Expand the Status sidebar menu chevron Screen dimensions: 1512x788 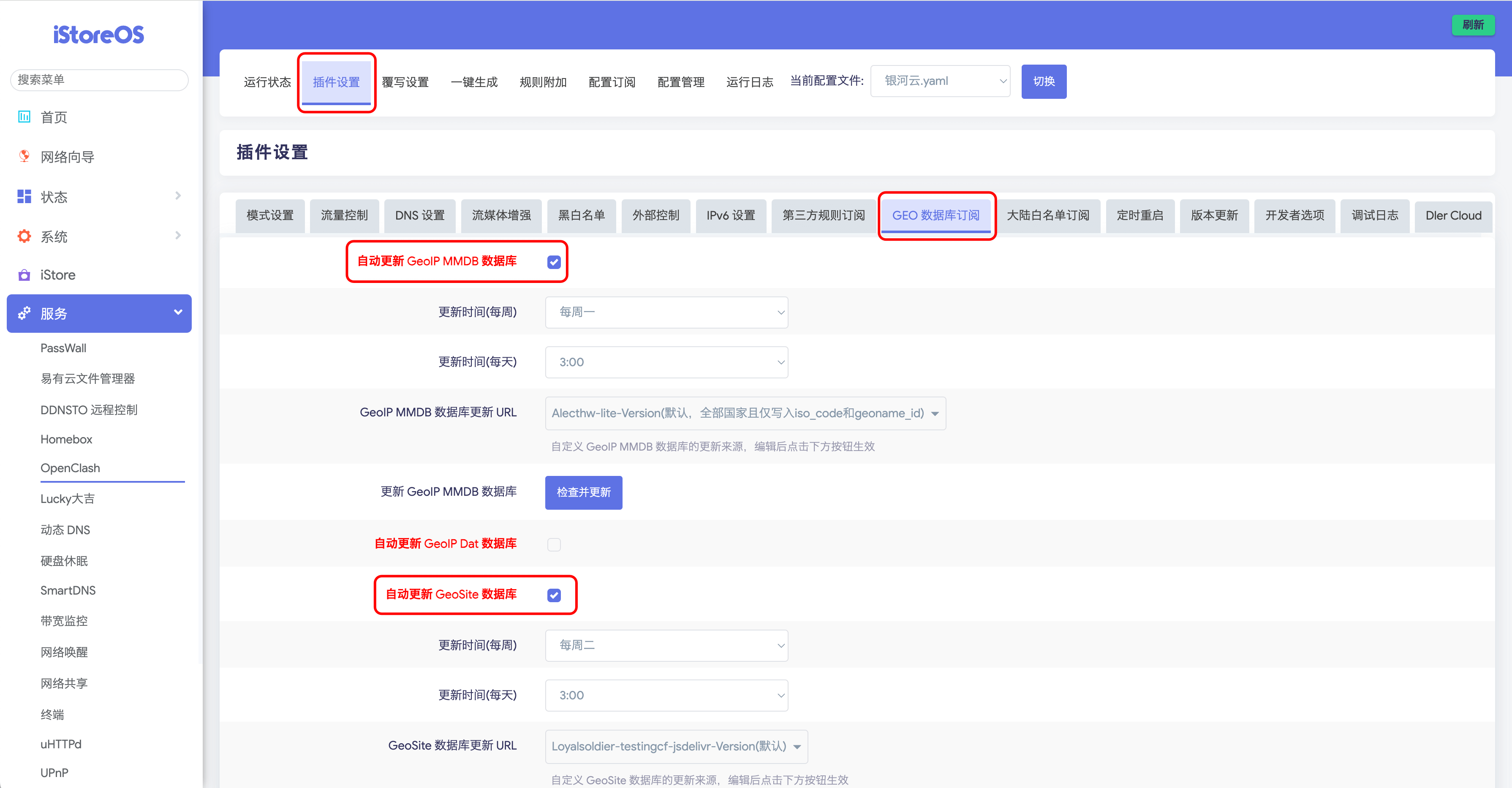pos(178,196)
